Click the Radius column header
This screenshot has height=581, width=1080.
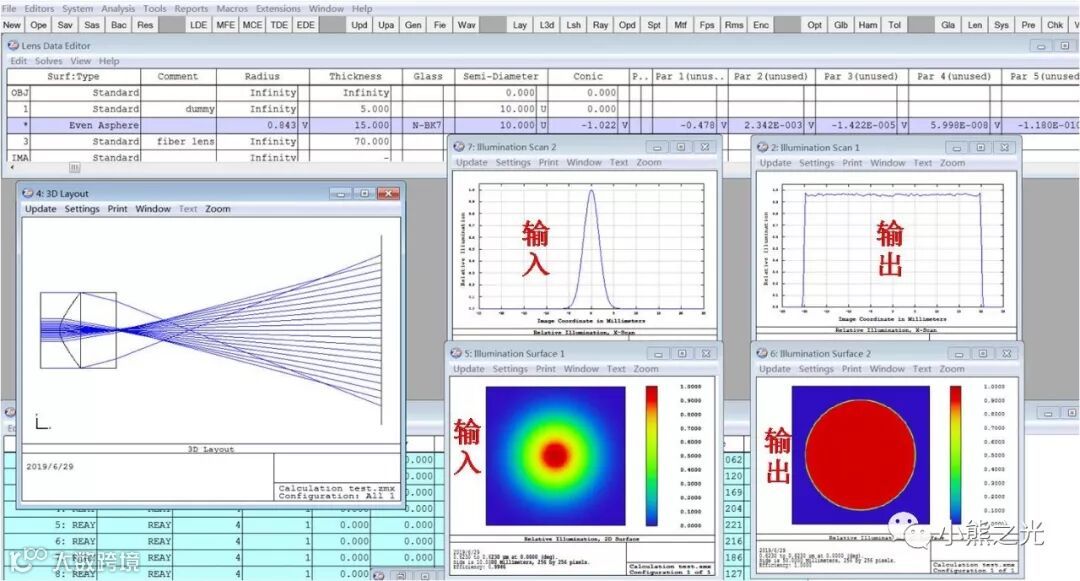click(x=262, y=76)
